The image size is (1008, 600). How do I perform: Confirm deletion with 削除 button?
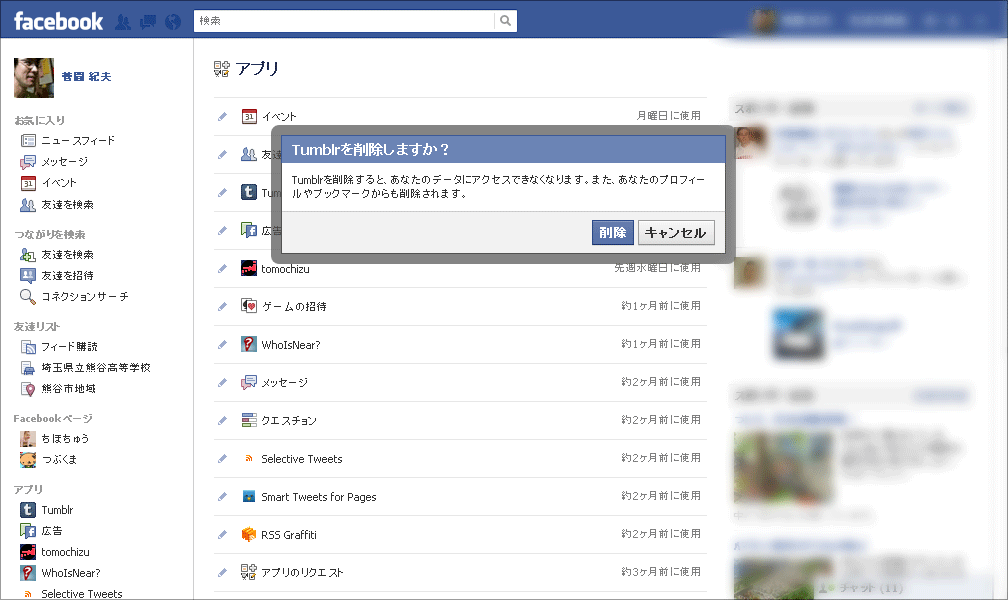613,232
